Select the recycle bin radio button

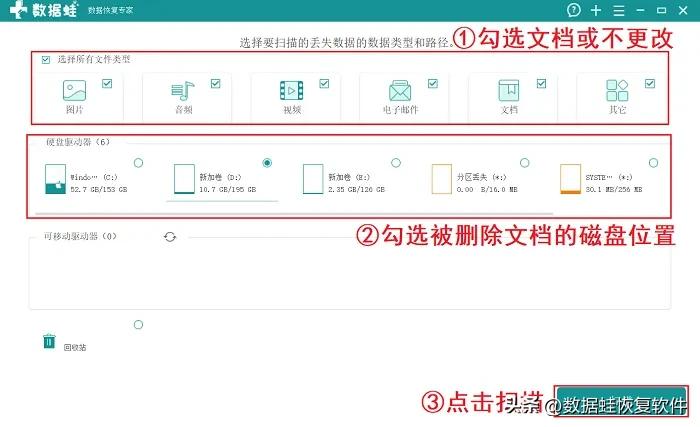point(138,325)
